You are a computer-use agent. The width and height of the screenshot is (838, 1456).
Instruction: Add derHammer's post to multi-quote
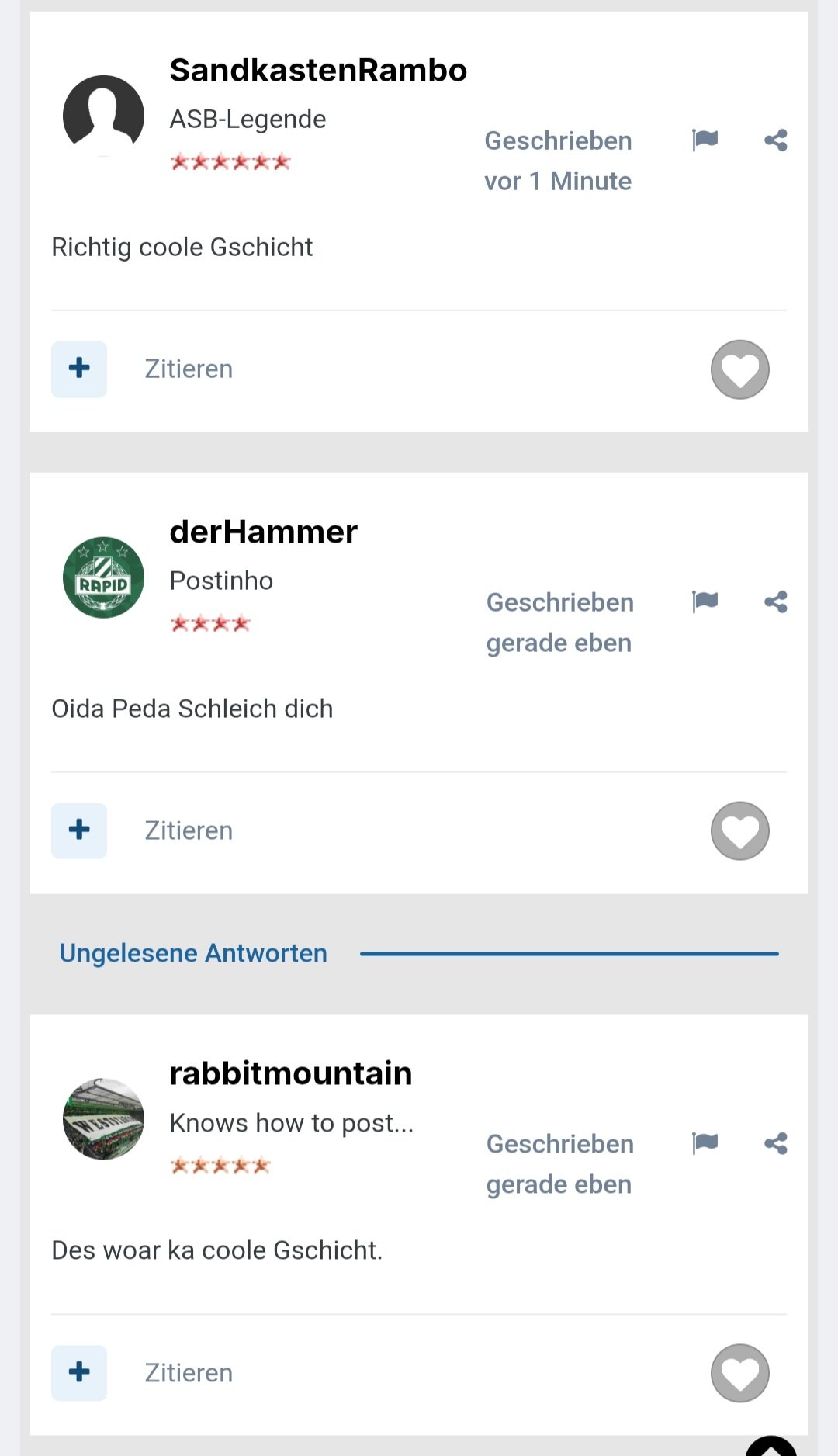[79, 830]
